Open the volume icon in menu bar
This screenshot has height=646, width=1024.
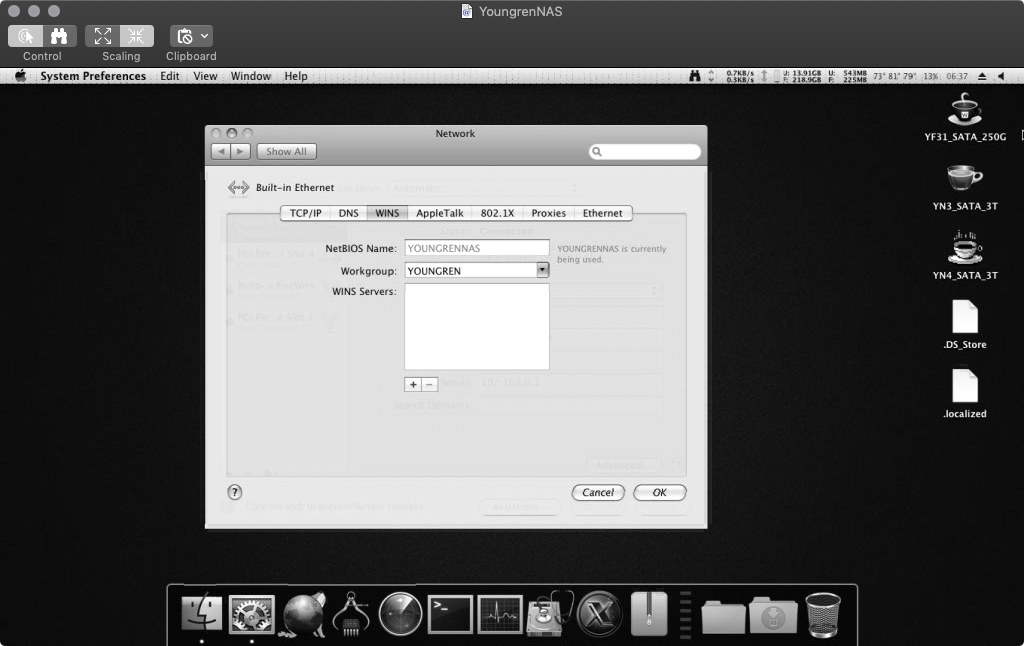(1001, 76)
